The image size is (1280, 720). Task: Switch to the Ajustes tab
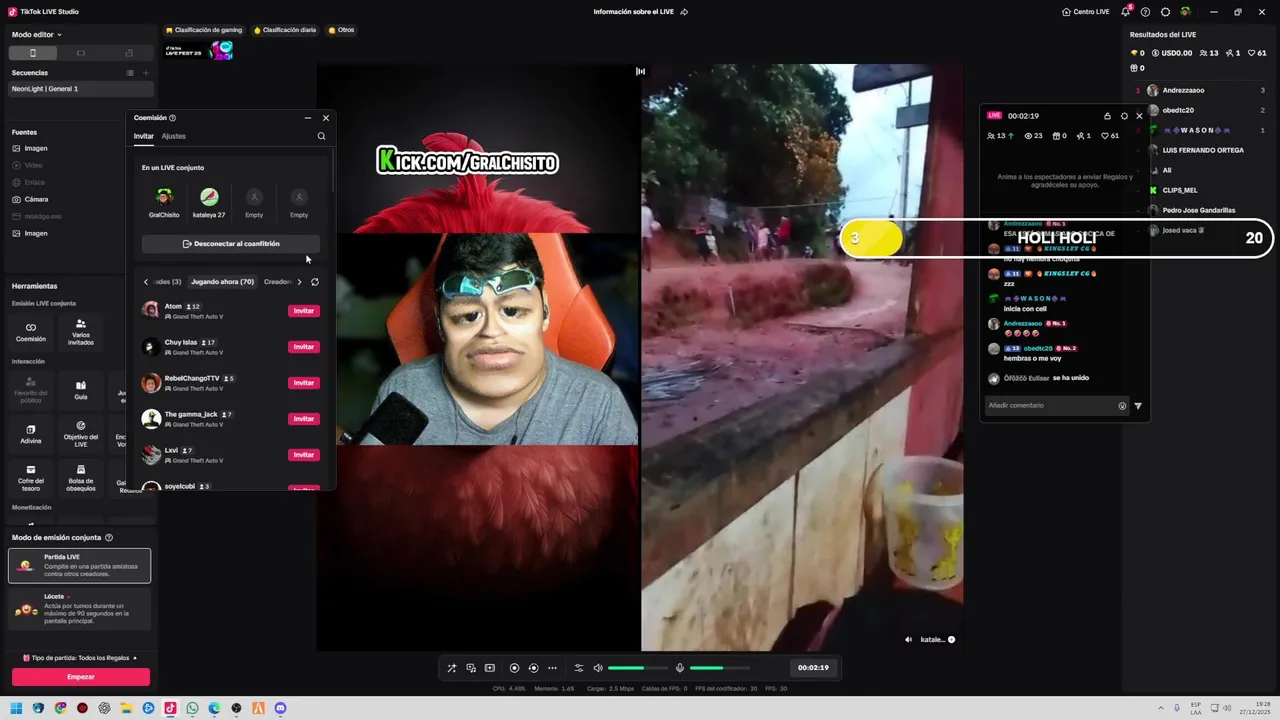click(x=173, y=136)
